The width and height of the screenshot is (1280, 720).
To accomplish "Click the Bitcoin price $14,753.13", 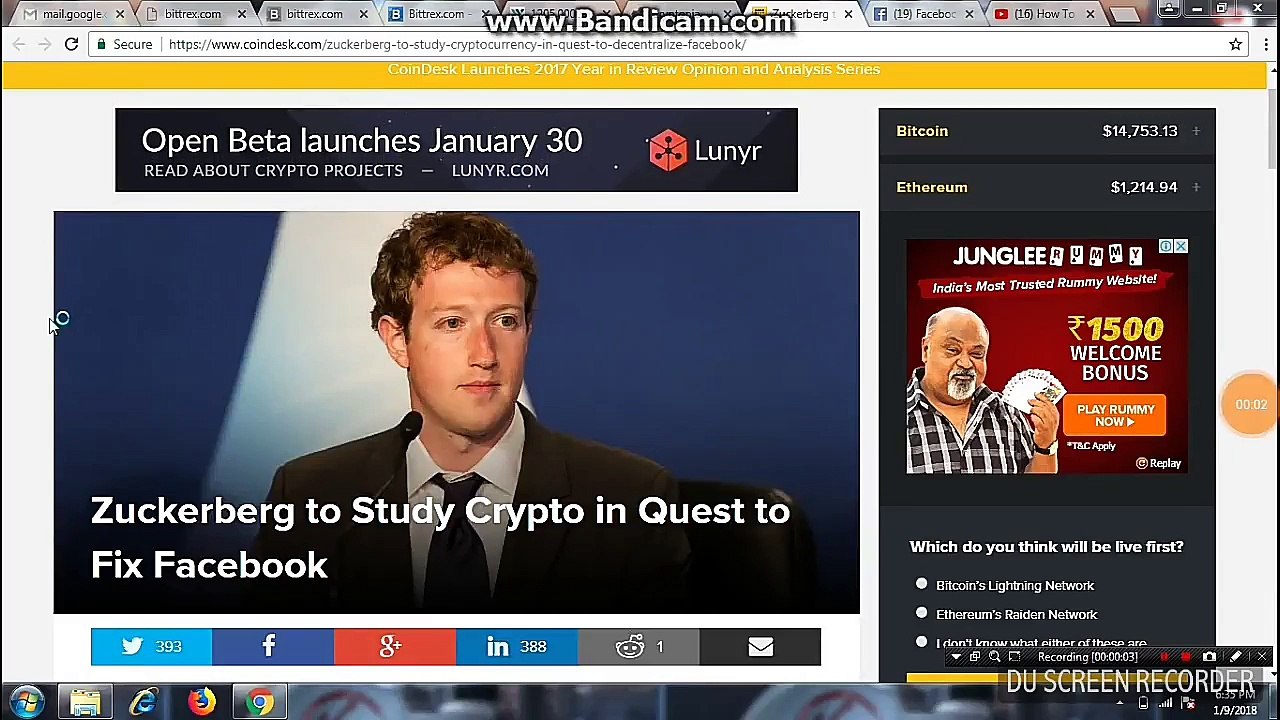I will click(1139, 131).
